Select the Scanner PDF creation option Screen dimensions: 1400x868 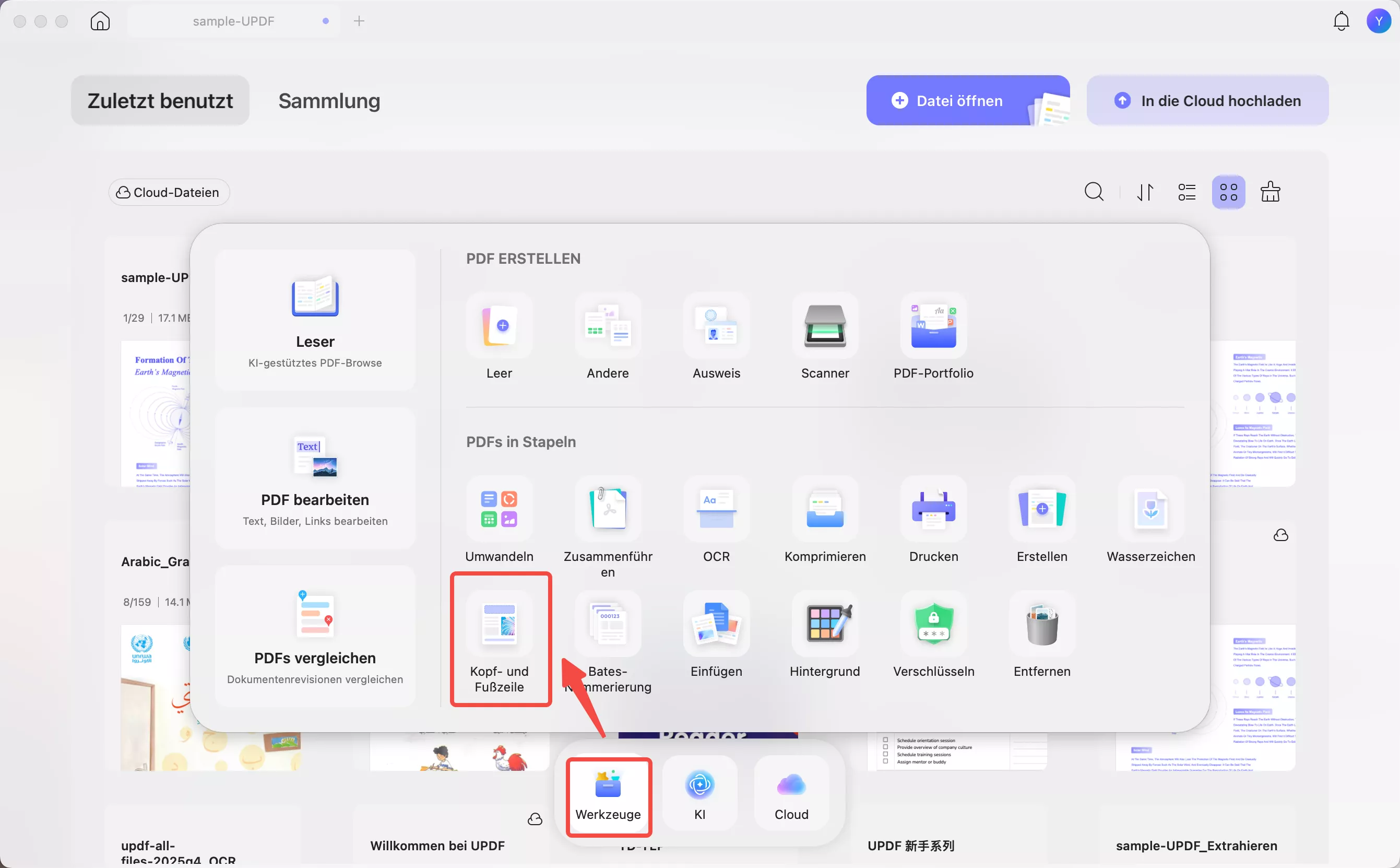pyautogui.click(x=825, y=326)
